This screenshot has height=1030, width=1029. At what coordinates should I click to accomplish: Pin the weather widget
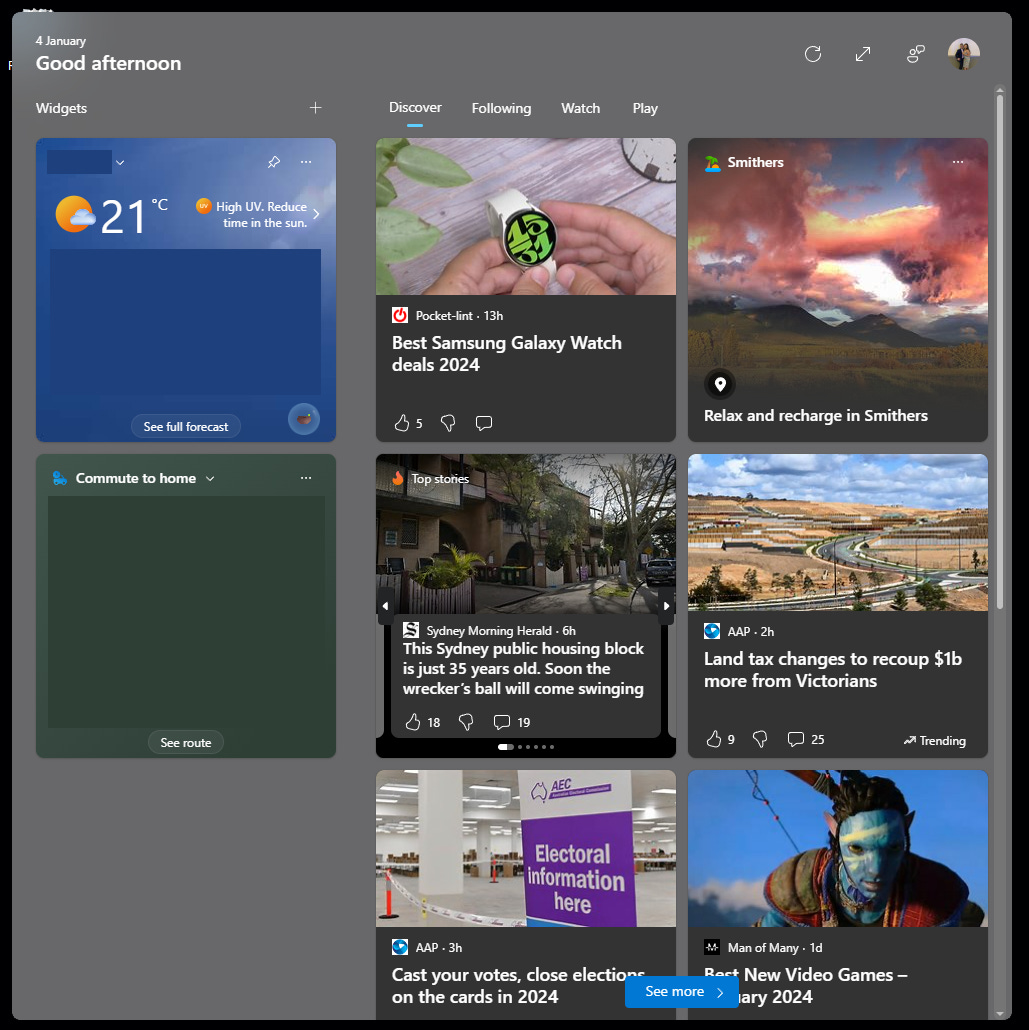click(x=274, y=162)
